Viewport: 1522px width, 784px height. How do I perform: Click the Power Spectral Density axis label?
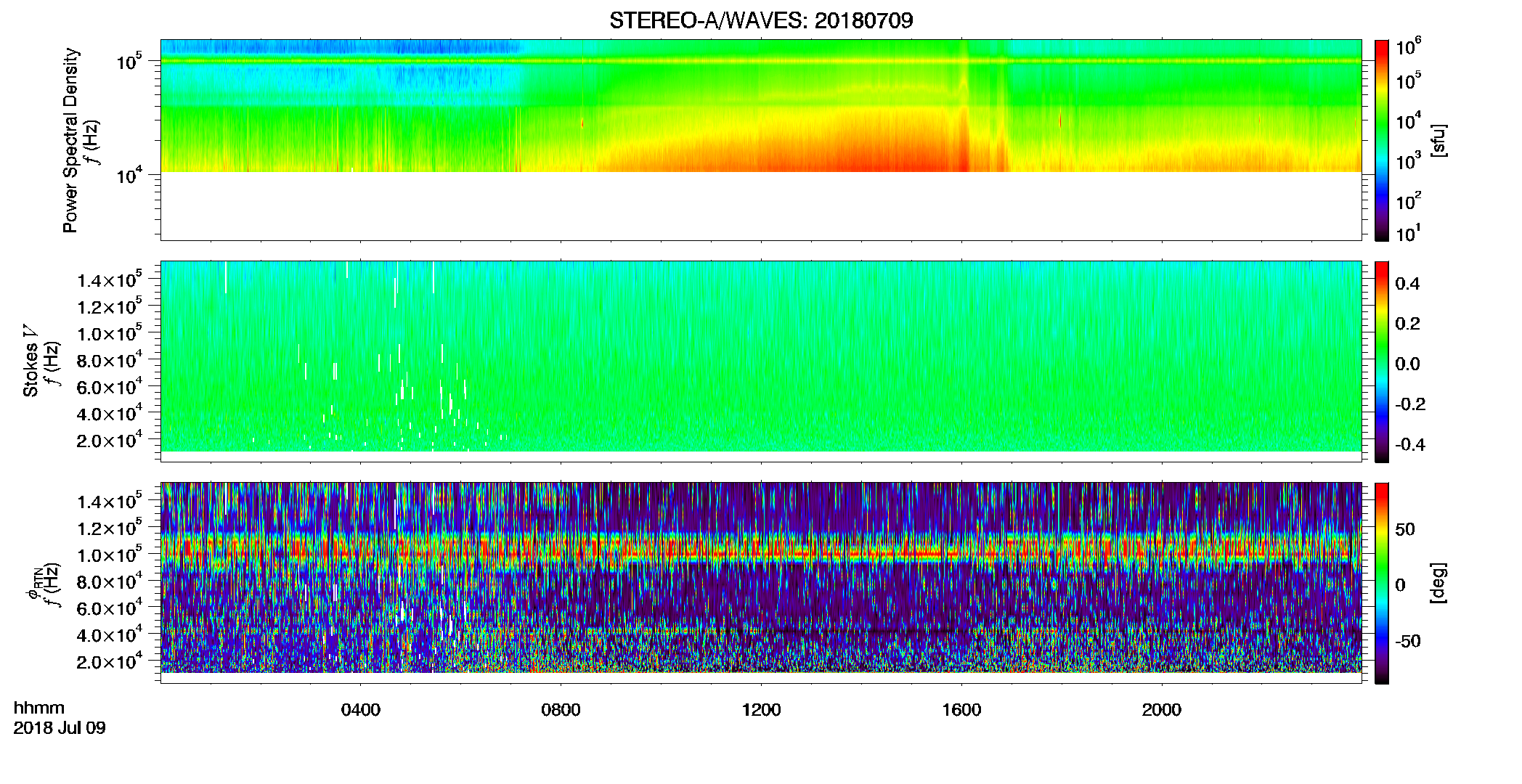(x=70, y=140)
